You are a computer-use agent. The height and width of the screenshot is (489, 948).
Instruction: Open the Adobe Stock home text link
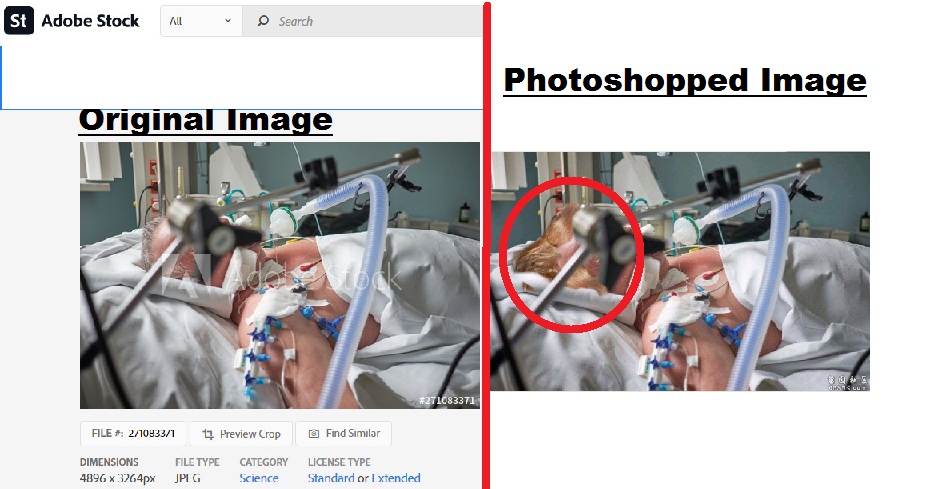pos(90,21)
